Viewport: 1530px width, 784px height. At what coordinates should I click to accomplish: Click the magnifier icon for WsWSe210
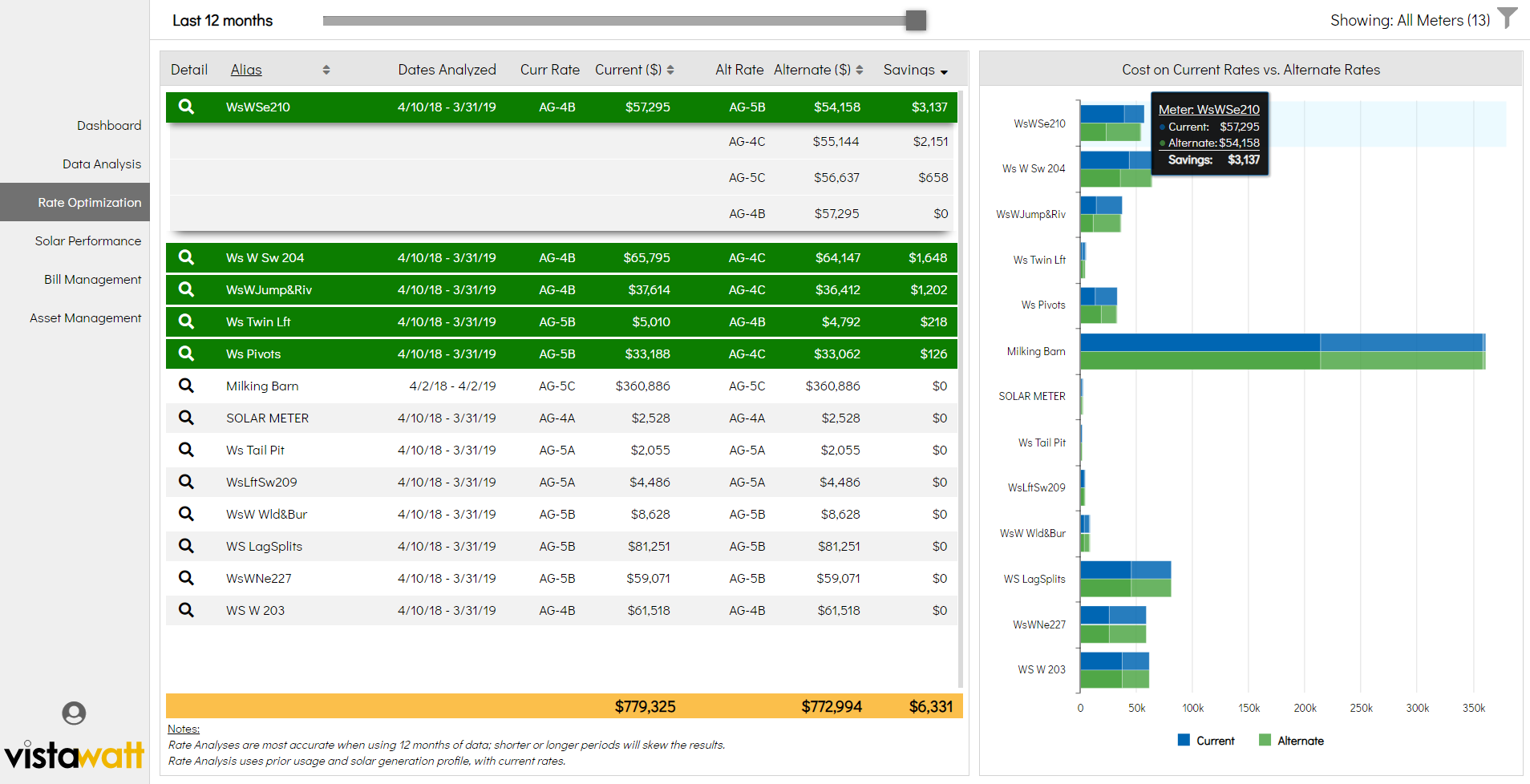(186, 107)
